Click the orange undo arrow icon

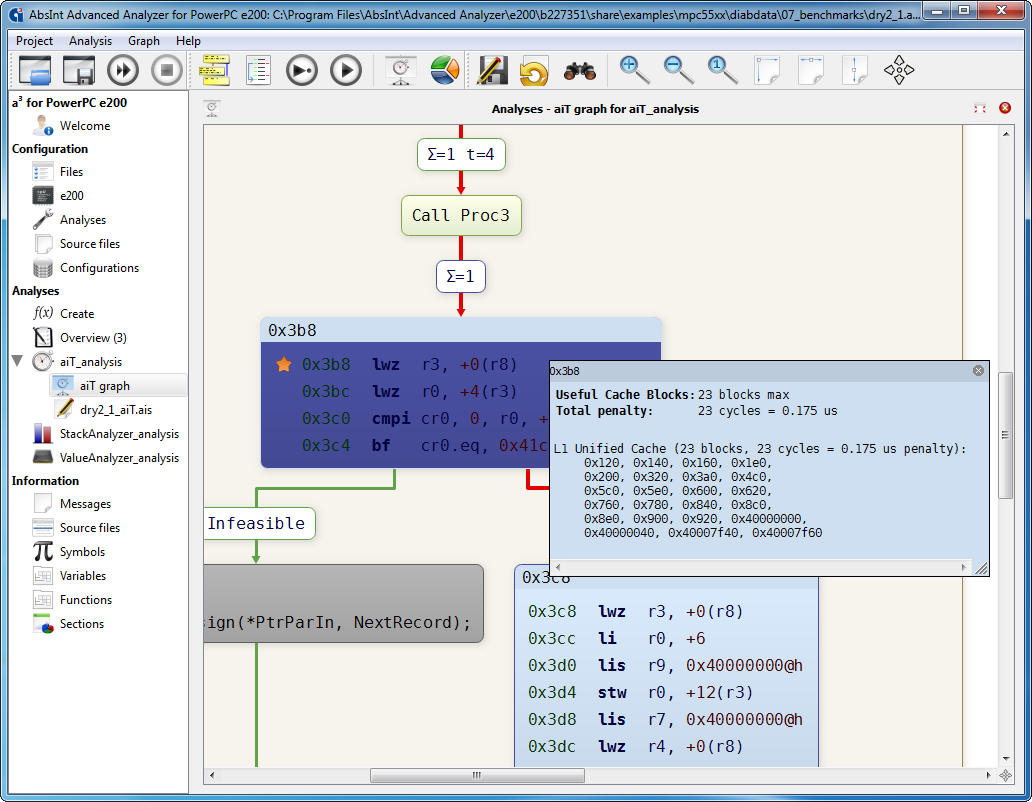[534, 70]
